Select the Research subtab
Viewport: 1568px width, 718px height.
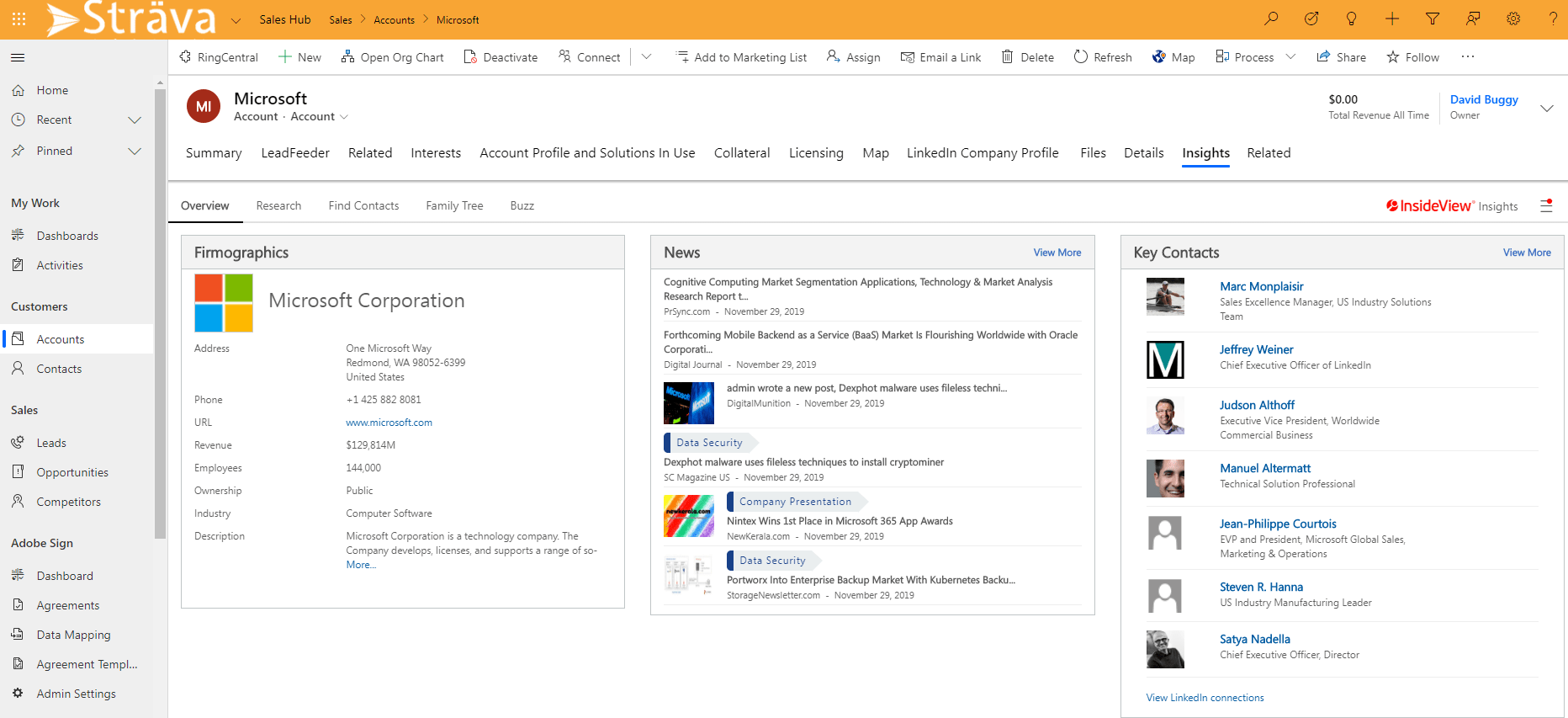278,206
